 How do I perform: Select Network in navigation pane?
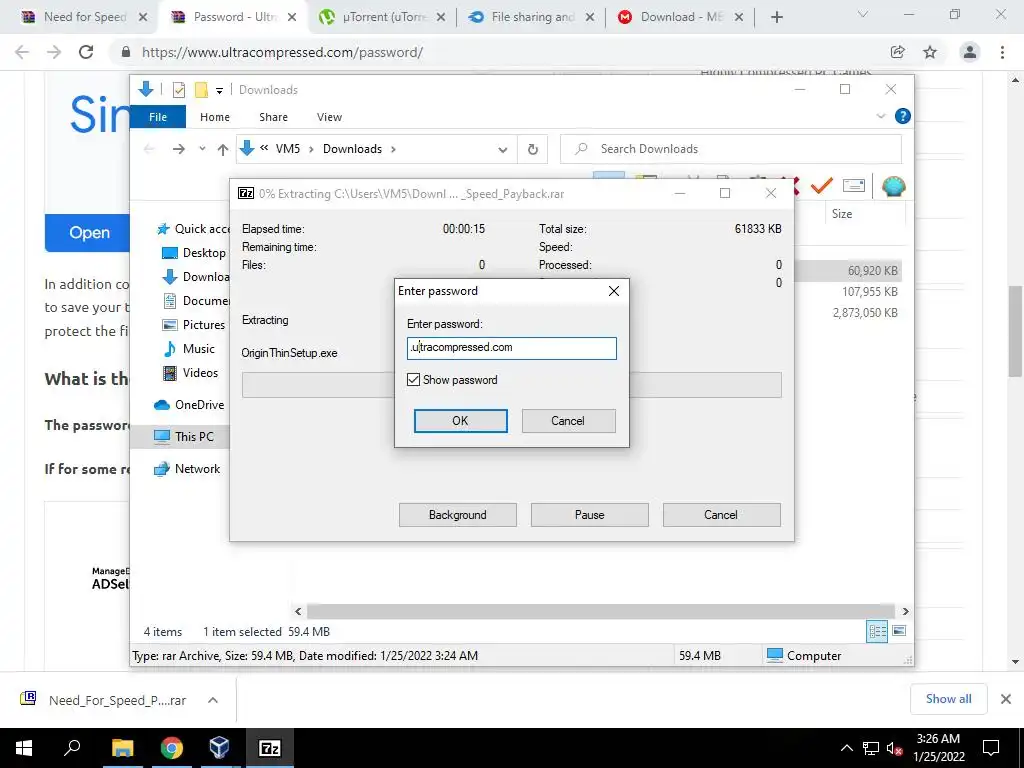(x=187, y=469)
